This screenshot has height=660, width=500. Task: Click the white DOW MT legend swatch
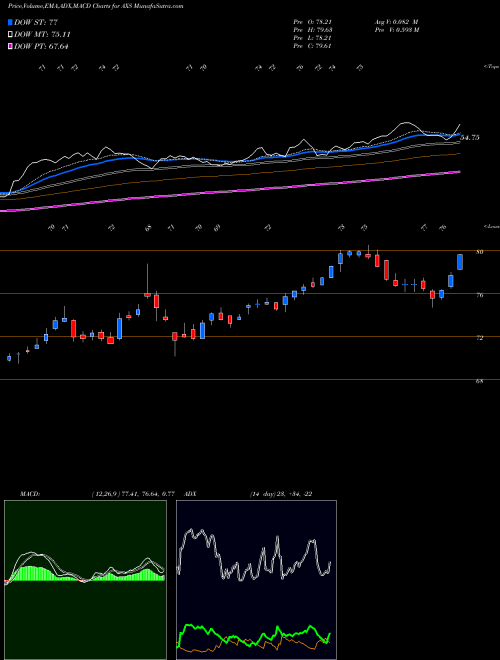[x=10, y=34]
